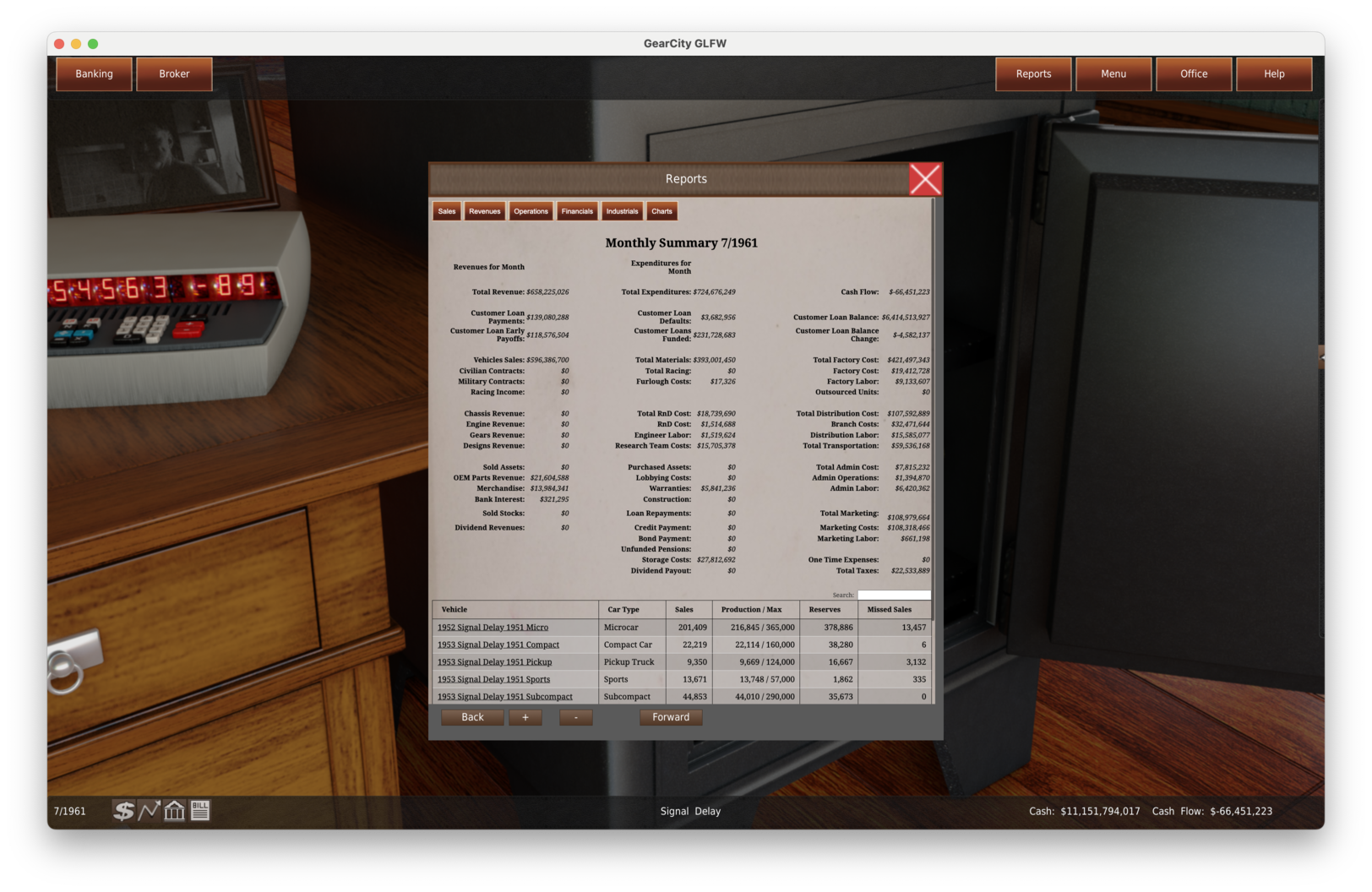Open 1953 Signal Delay 1951 Sports link
The height and width of the screenshot is (892, 1372).
click(x=493, y=679)
